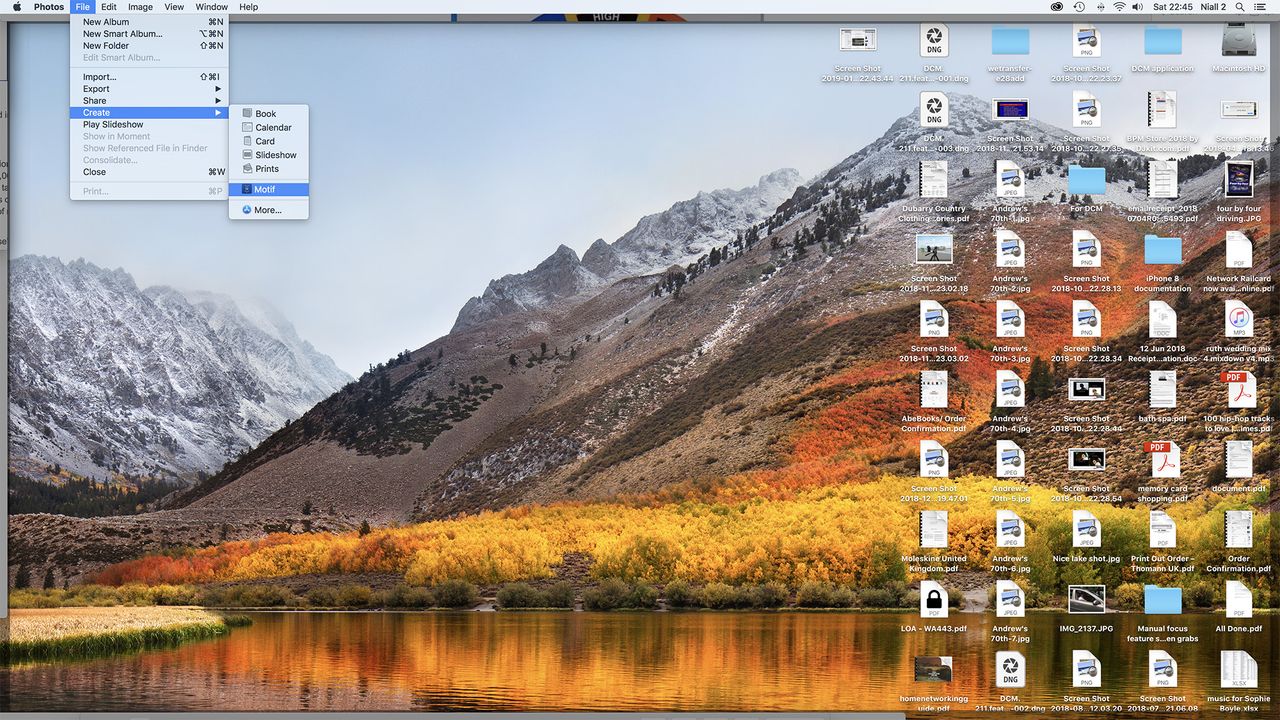Select the DCM 211 feat -001.dng file
The height and width of the screenshot is (720, 1280).
pyautogui.click(x=933, y=40)
